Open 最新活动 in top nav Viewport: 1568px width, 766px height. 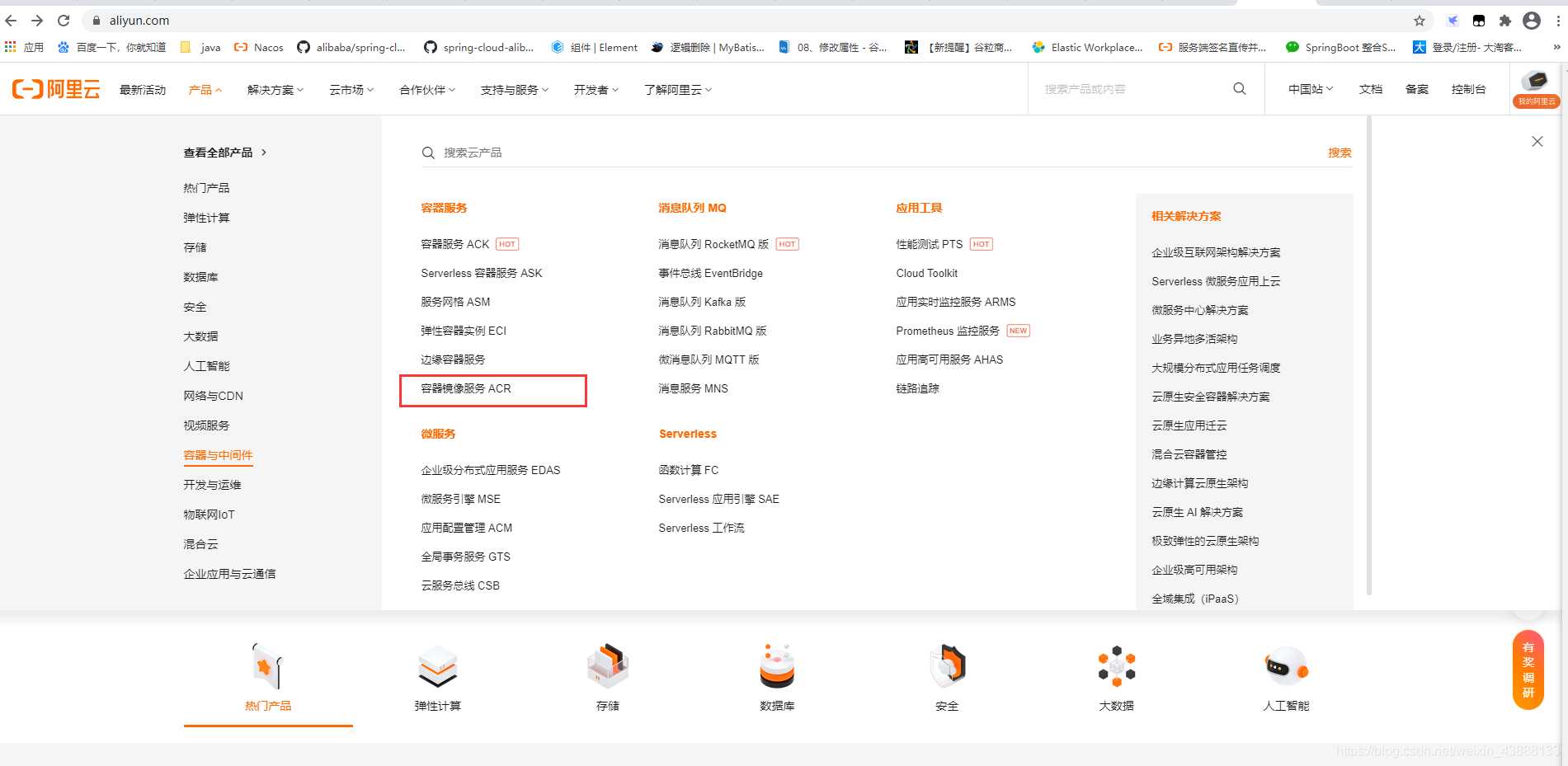(x=143, y=90)
